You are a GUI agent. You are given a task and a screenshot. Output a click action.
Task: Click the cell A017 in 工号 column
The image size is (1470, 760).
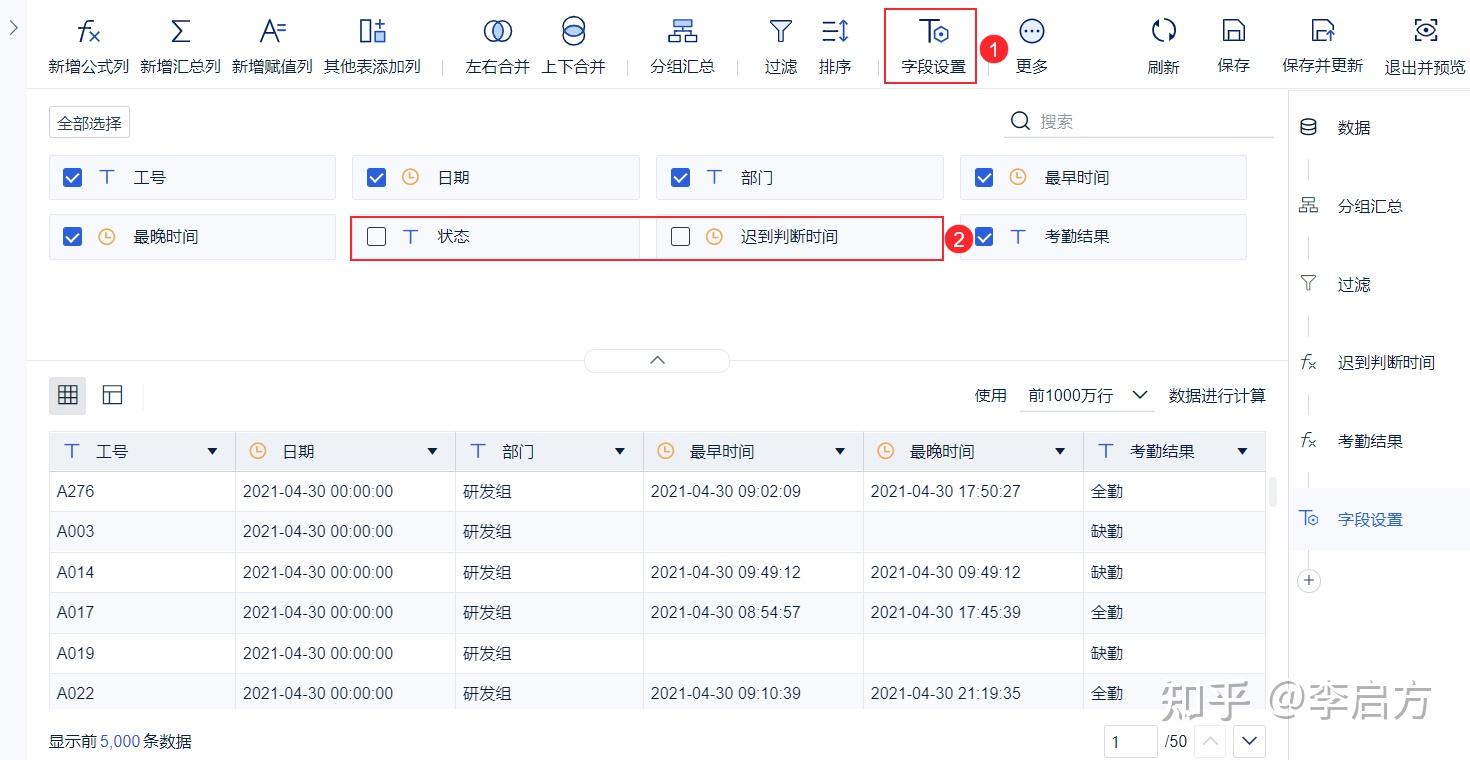coord(142,612)
